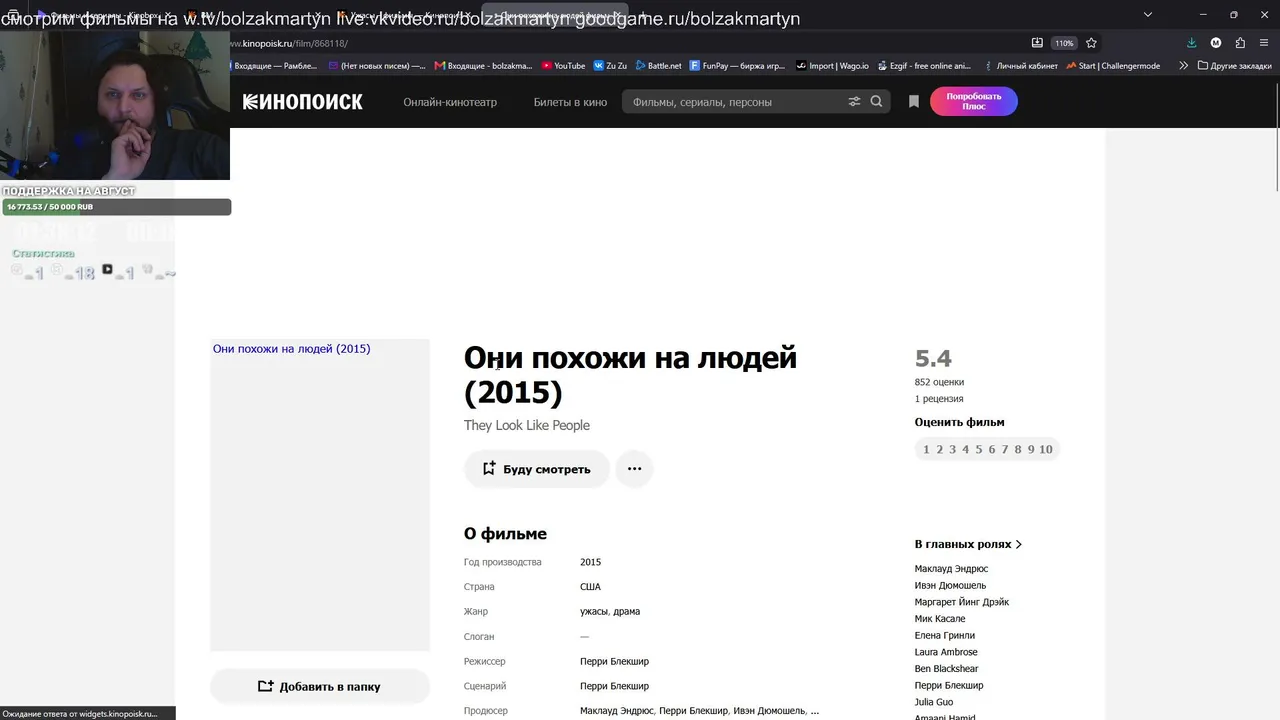Open the Другие закладки folder
This screenshot has height=720, width=1280.
pos(1235,66)
